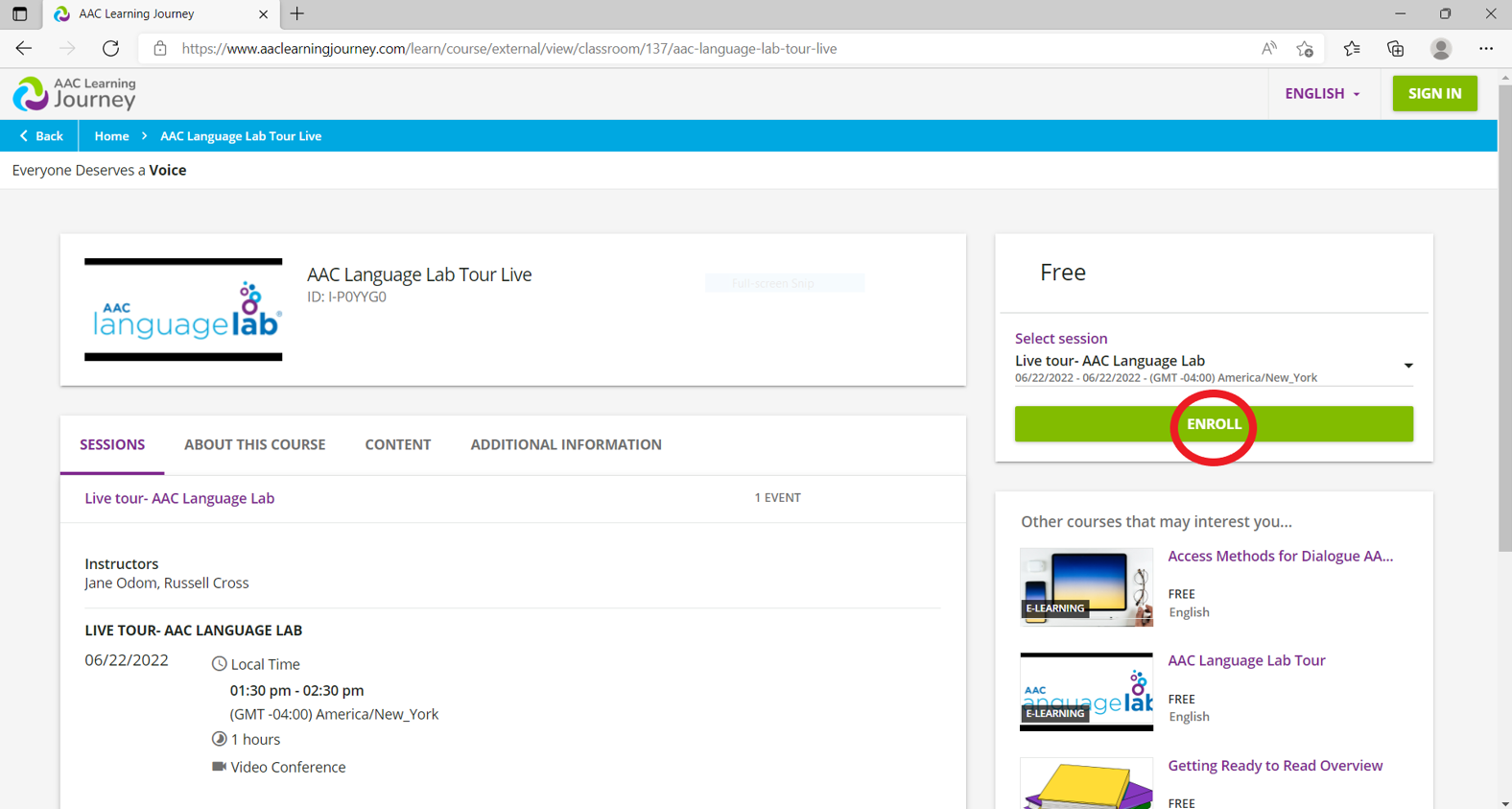Screen dimensions: 1512x809
Task: Open the Favorites list icon
Action: pyautogui.click(x=1352, y=48)
